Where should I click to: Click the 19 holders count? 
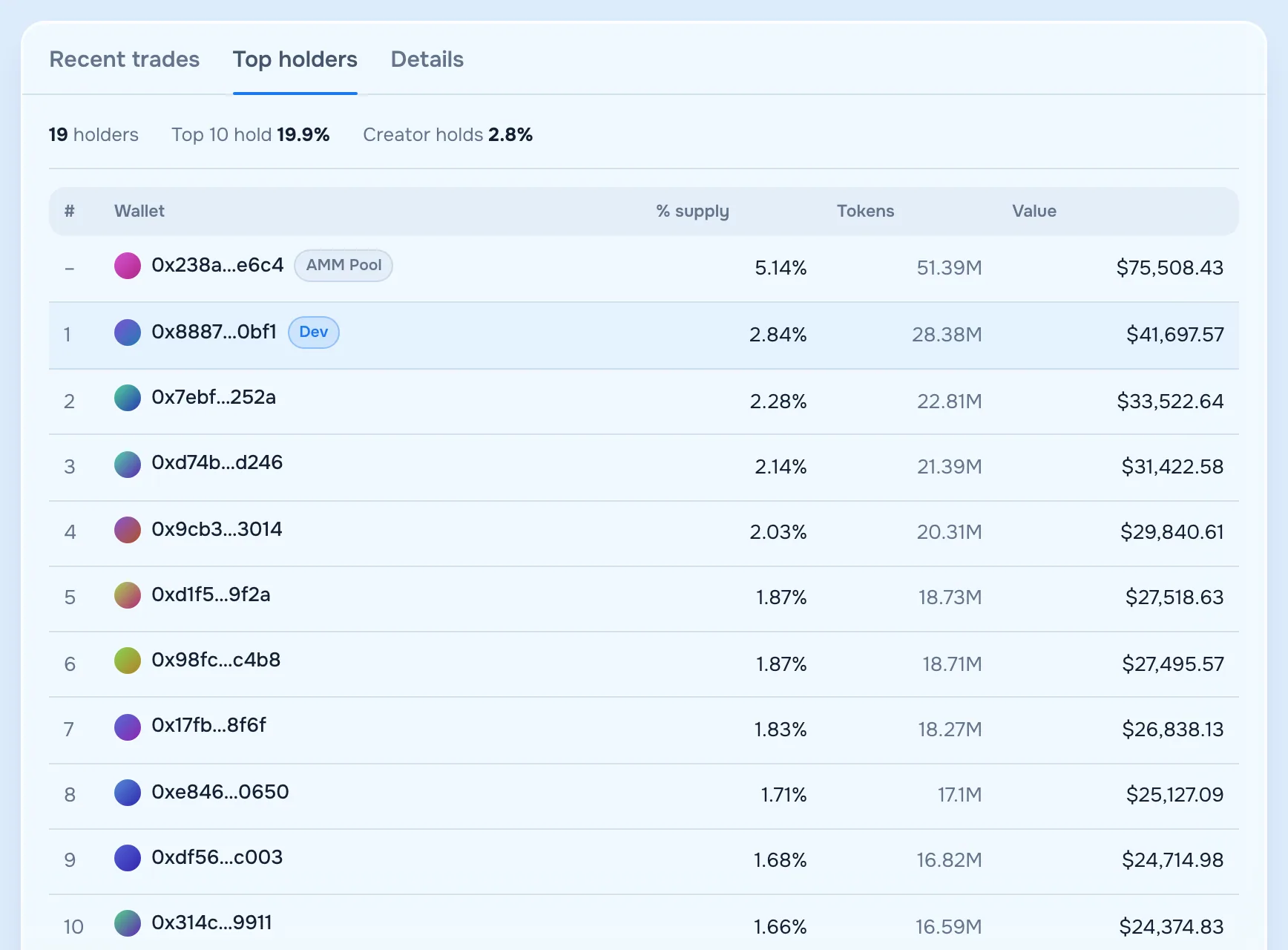tap(93, 134)
